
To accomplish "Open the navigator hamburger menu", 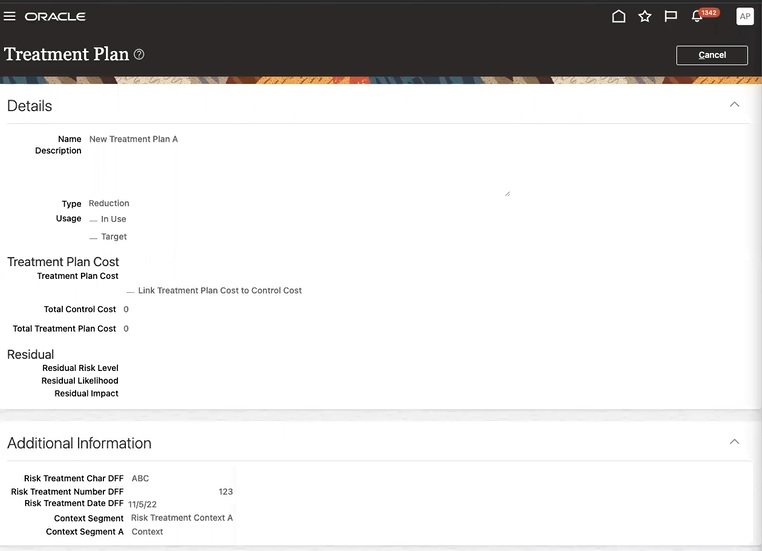I will tap(10, 16).
